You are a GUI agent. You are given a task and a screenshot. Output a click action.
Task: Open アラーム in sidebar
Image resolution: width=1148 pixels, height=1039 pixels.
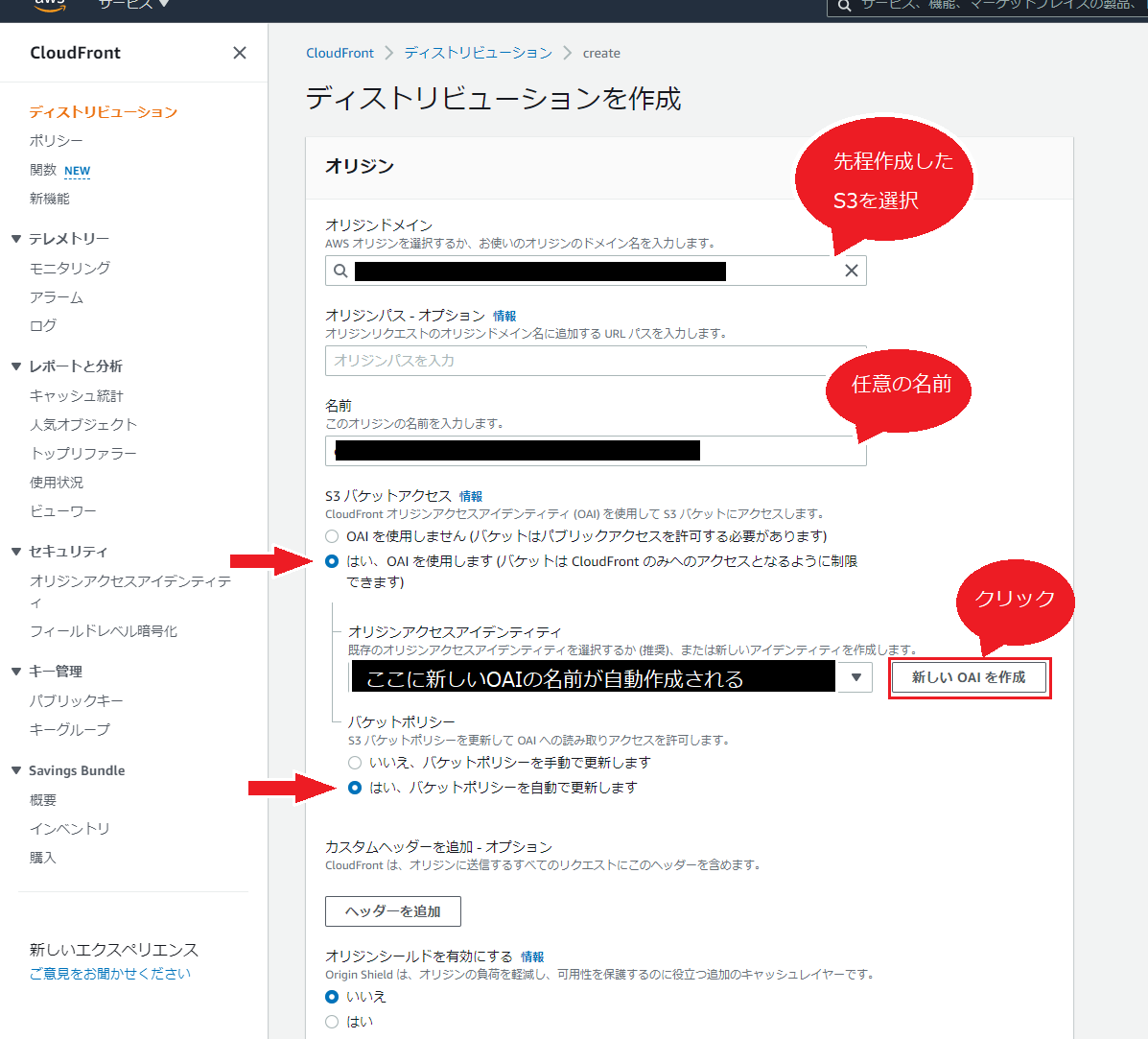(x=57, y=297)
